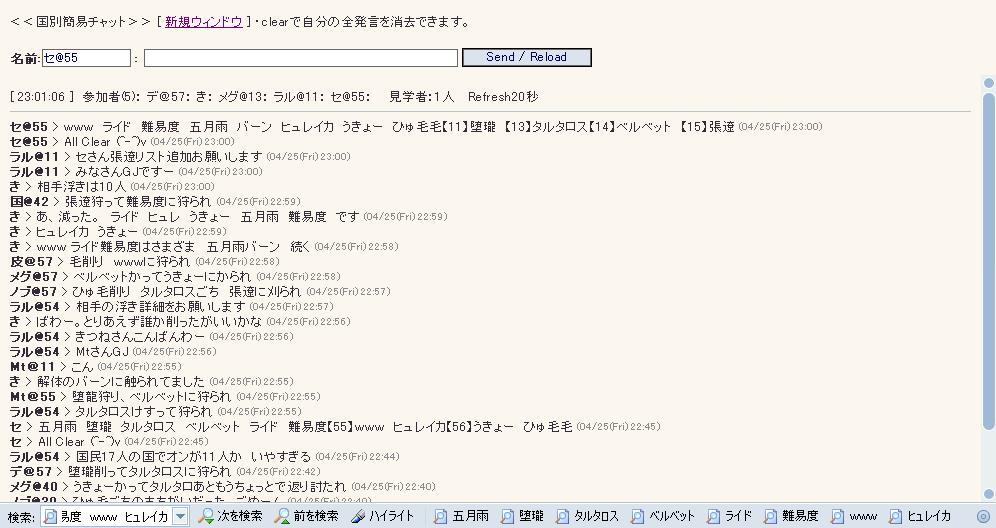Click the search toolbar text field
The width and height of the screenshot is (996, 528).
107,517
